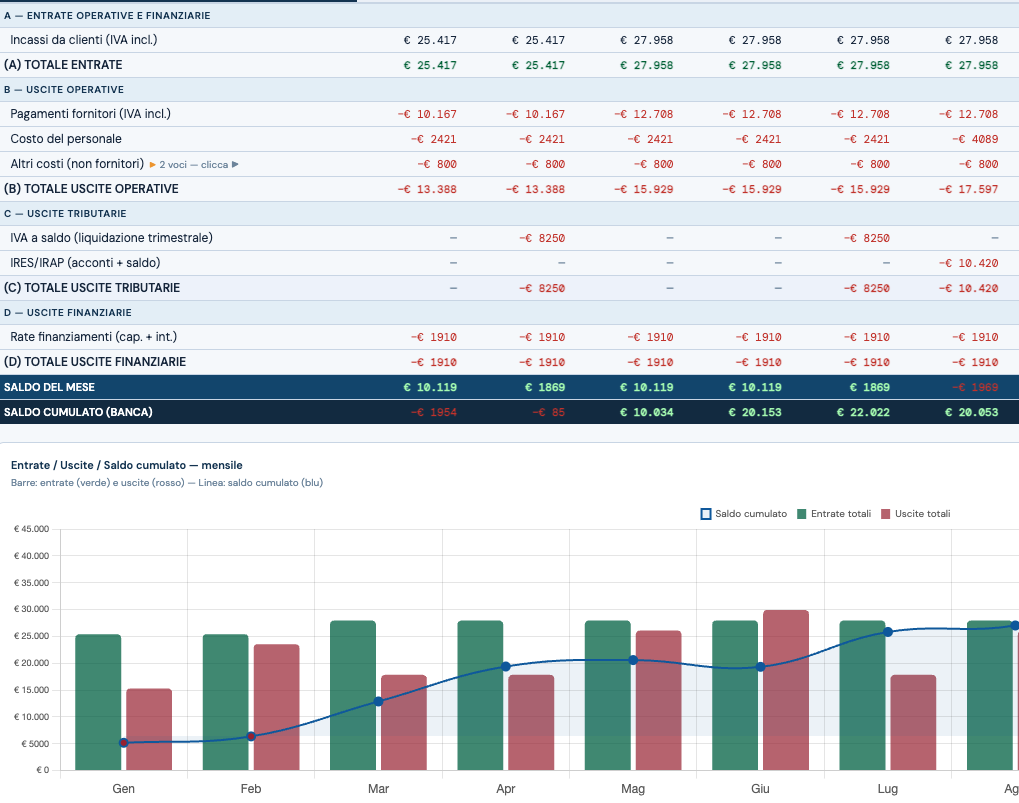The width and height of the screenshot is (1019, 803).
Task: Click the "€ 45.000" y-axis label
Action: point(31,529)
